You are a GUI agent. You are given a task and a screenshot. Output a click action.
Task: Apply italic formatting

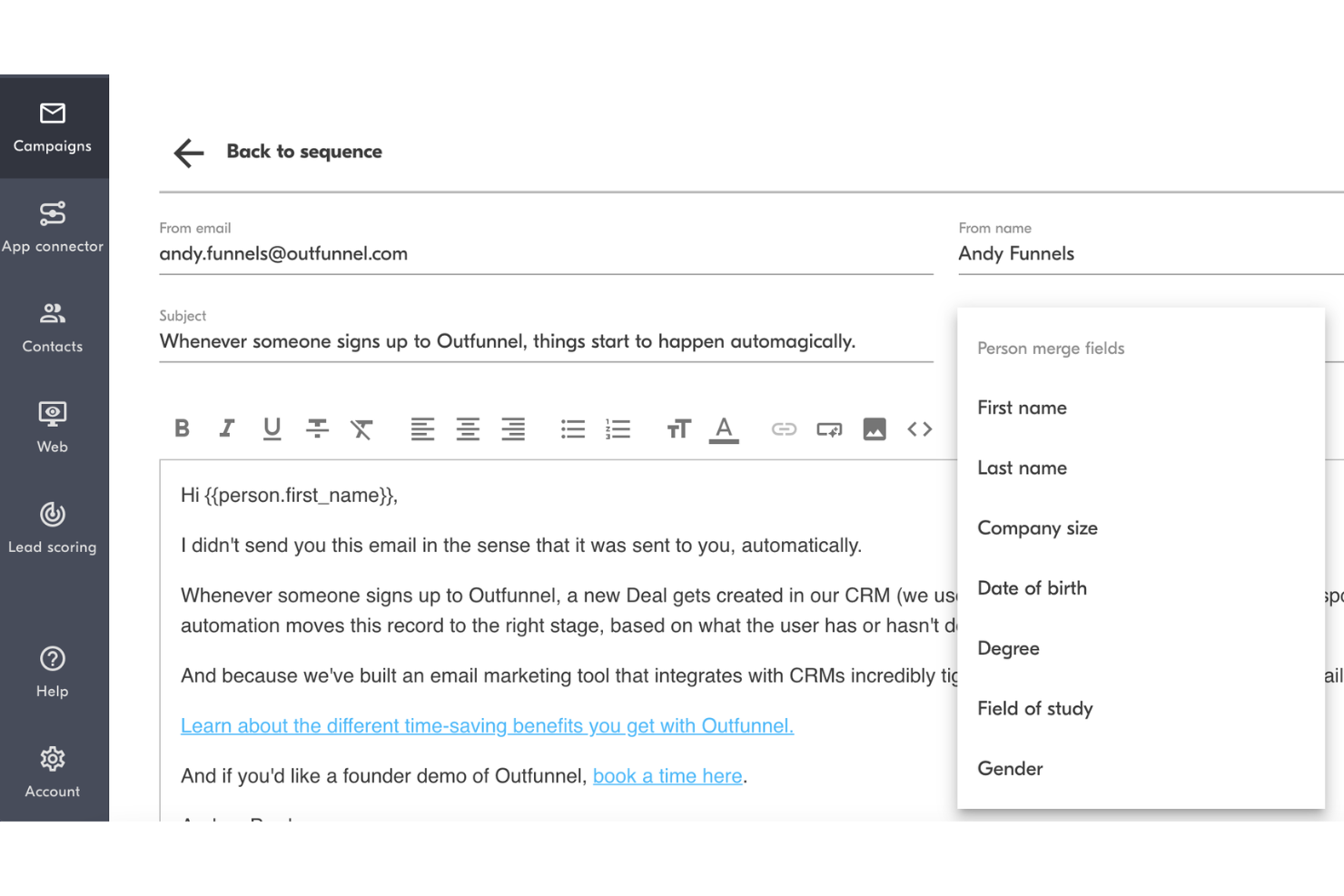tap(226, 428)
